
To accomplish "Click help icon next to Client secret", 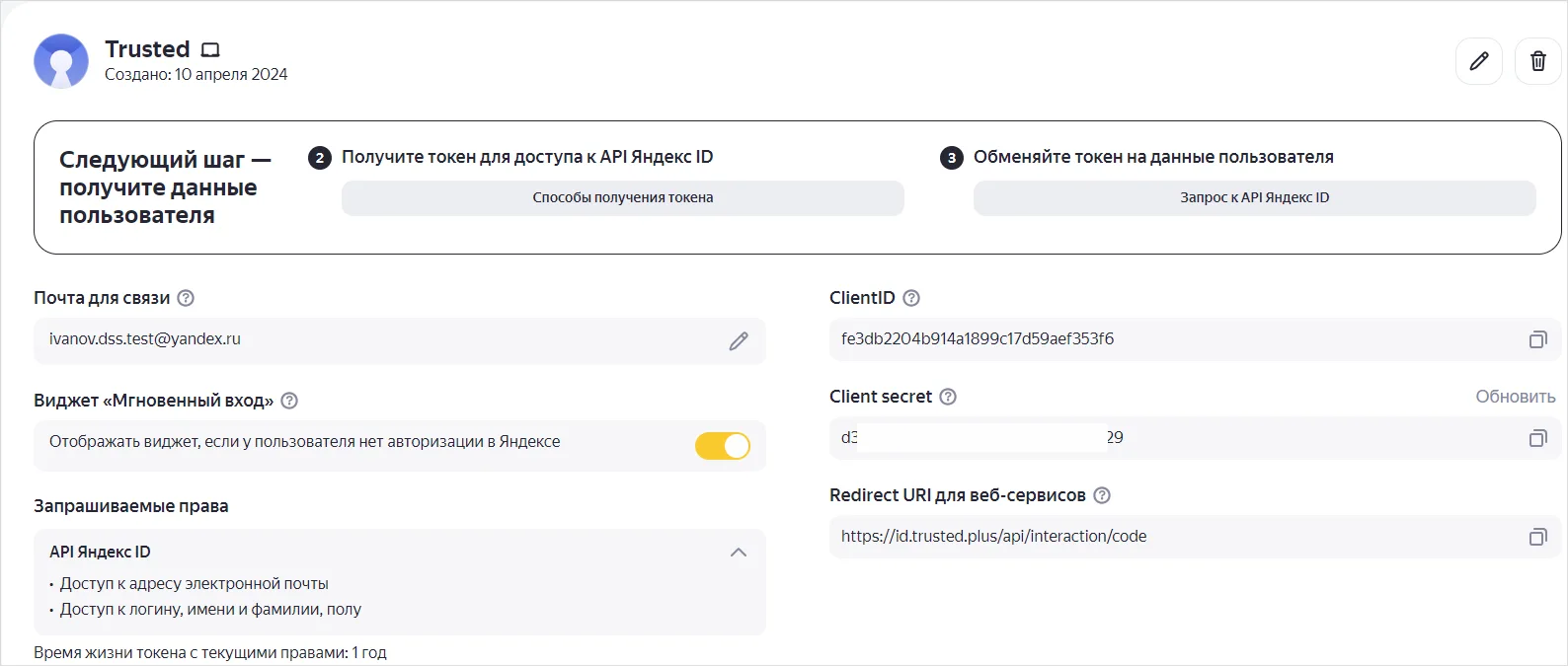I will 948,397.
